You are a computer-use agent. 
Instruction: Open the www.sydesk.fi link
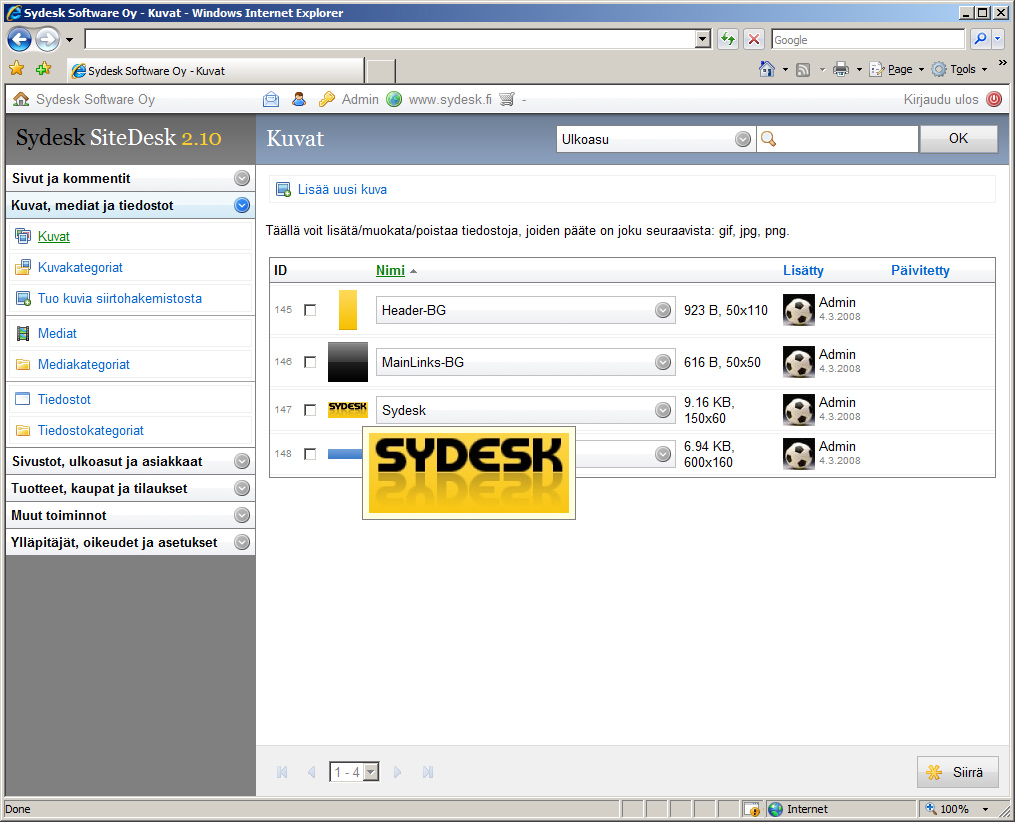pyautogui.click(x=450, y=99)
